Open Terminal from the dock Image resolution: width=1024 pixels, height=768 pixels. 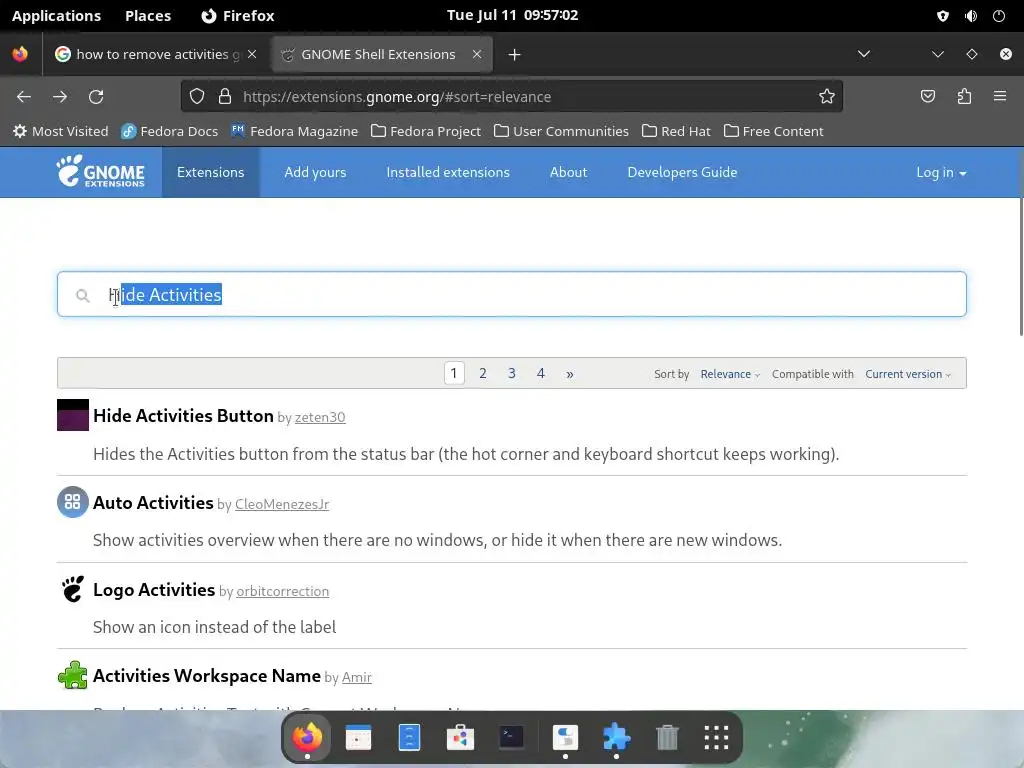[511, 737]
